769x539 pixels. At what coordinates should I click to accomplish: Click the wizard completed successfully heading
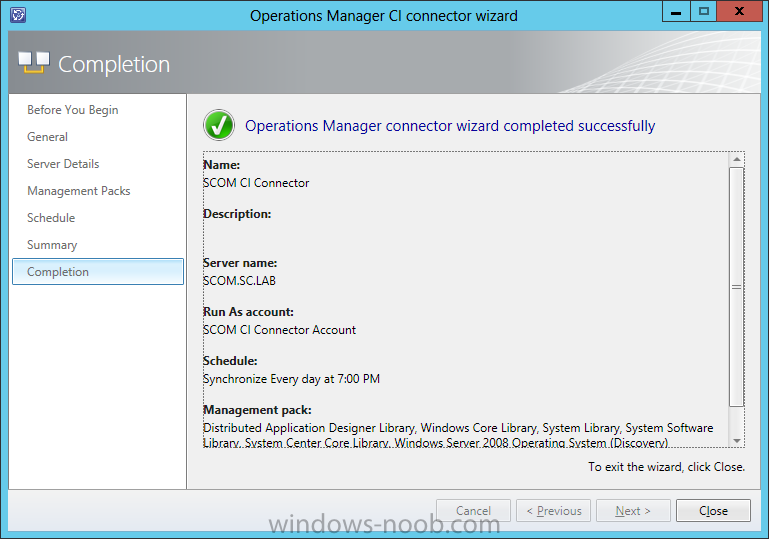[x=450, y=126]
